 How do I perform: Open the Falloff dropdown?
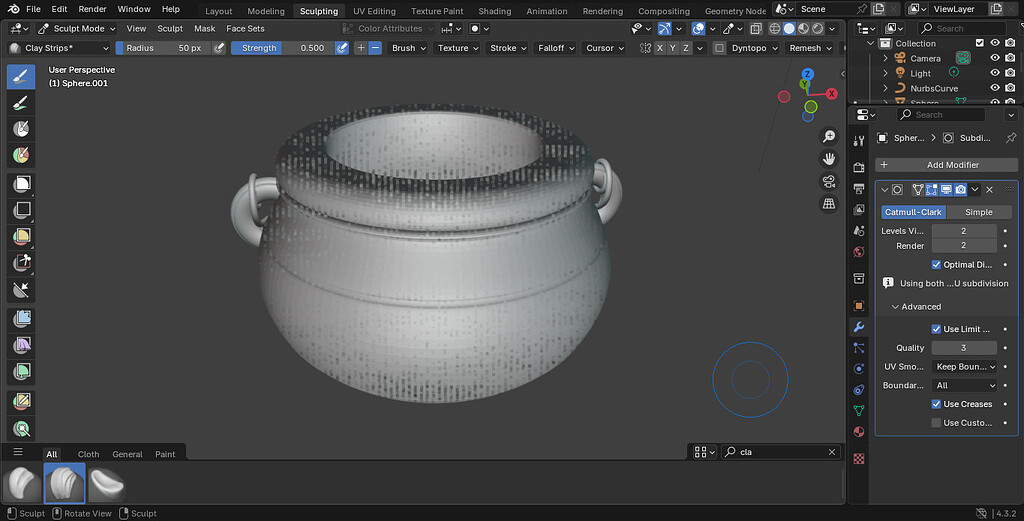pyautogui.click(x=556, y=48)
